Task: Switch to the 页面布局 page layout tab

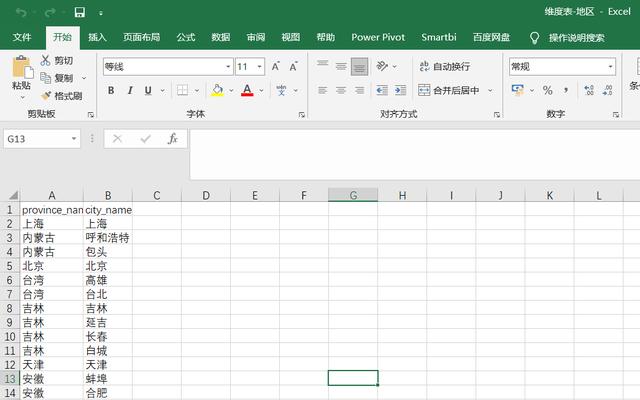Action: point(142,38)
